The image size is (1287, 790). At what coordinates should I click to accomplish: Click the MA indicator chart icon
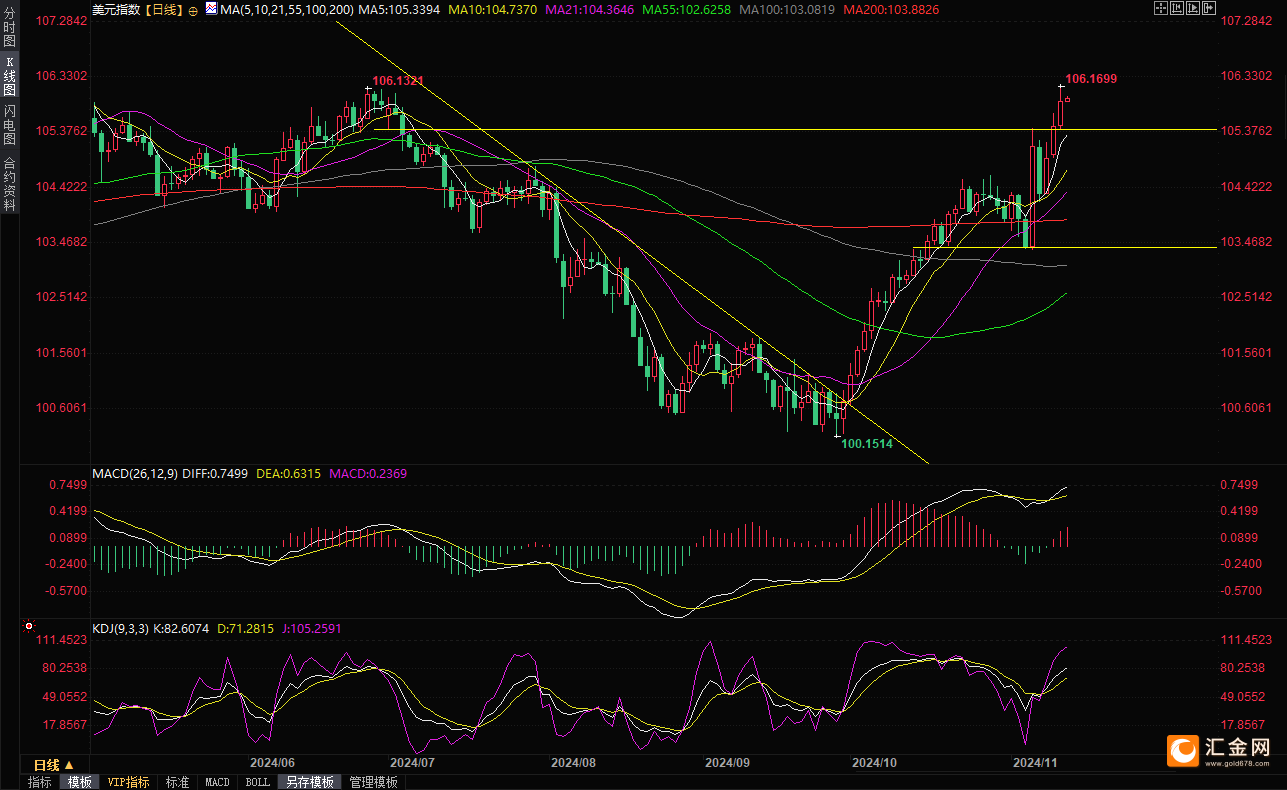pos(210,9)
